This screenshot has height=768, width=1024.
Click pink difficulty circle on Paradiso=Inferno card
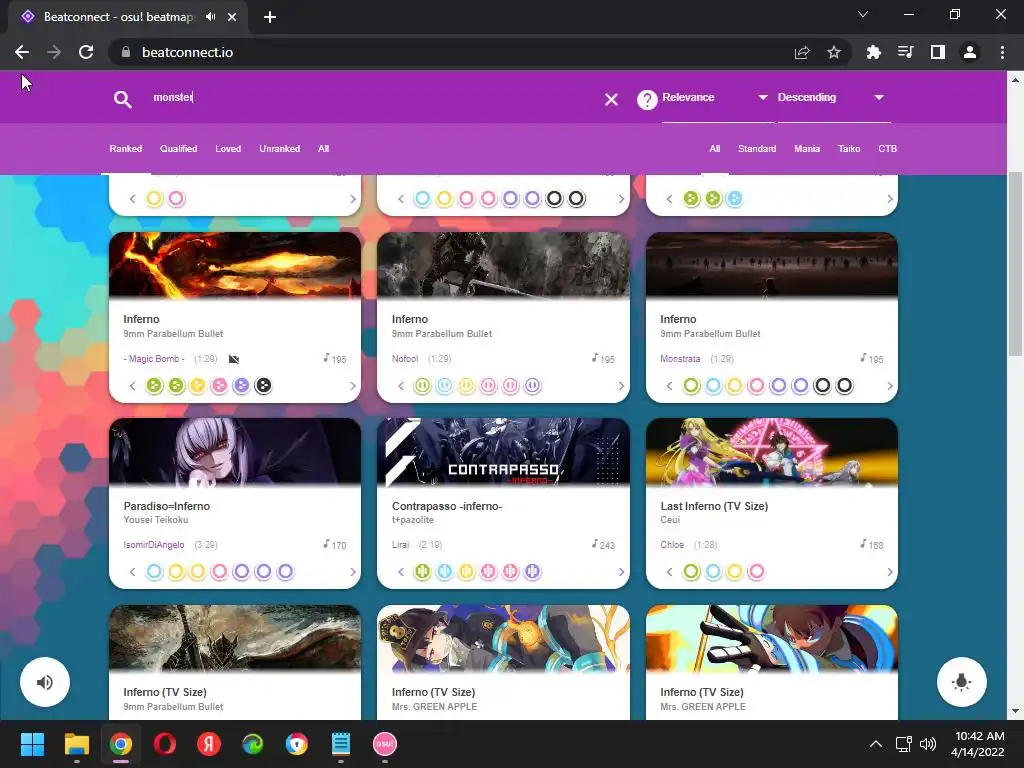pos(219,572)
